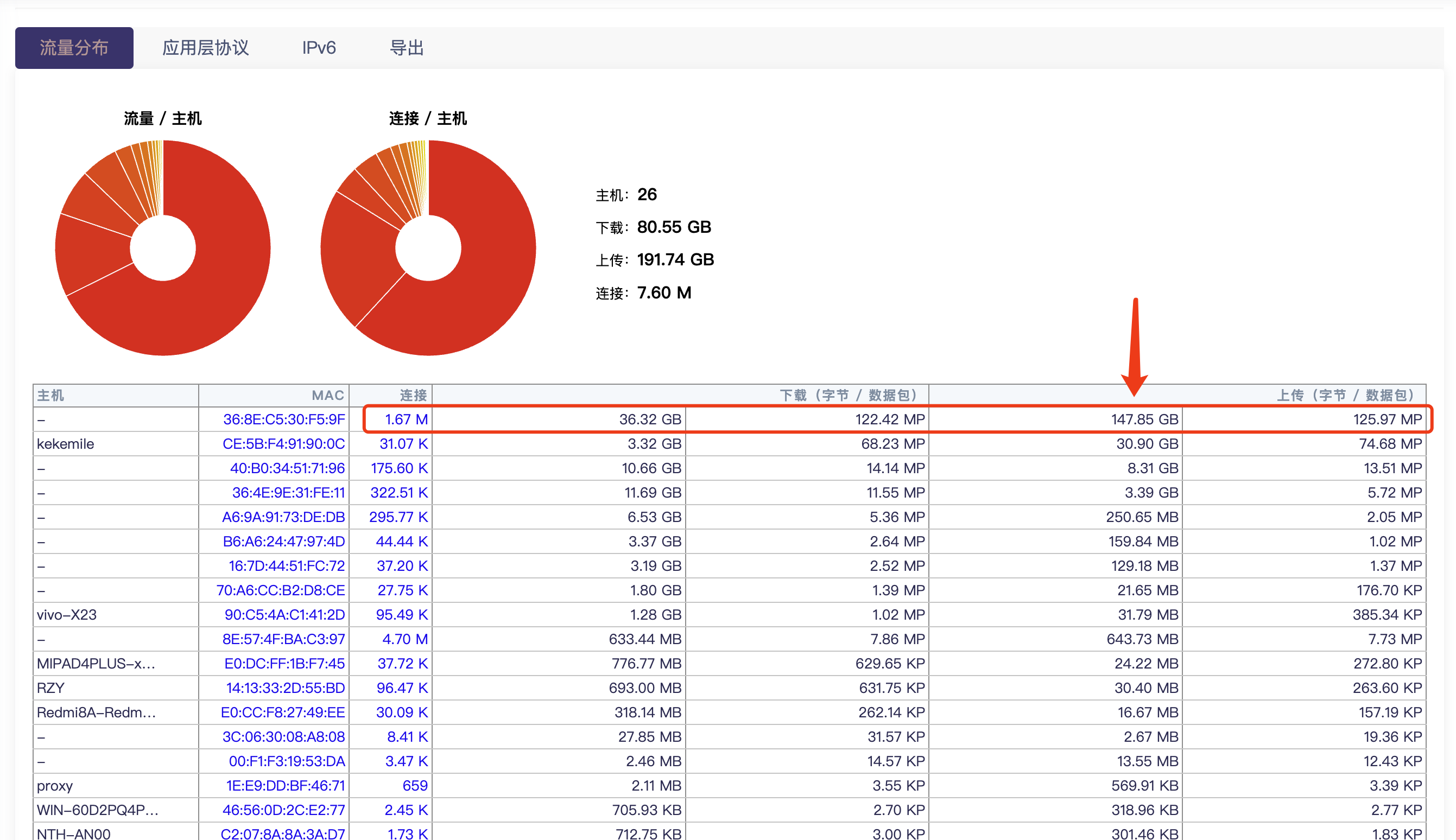
Task: Click MAC link E0:DC:FF:1B:F7:45
Action: 284,664
